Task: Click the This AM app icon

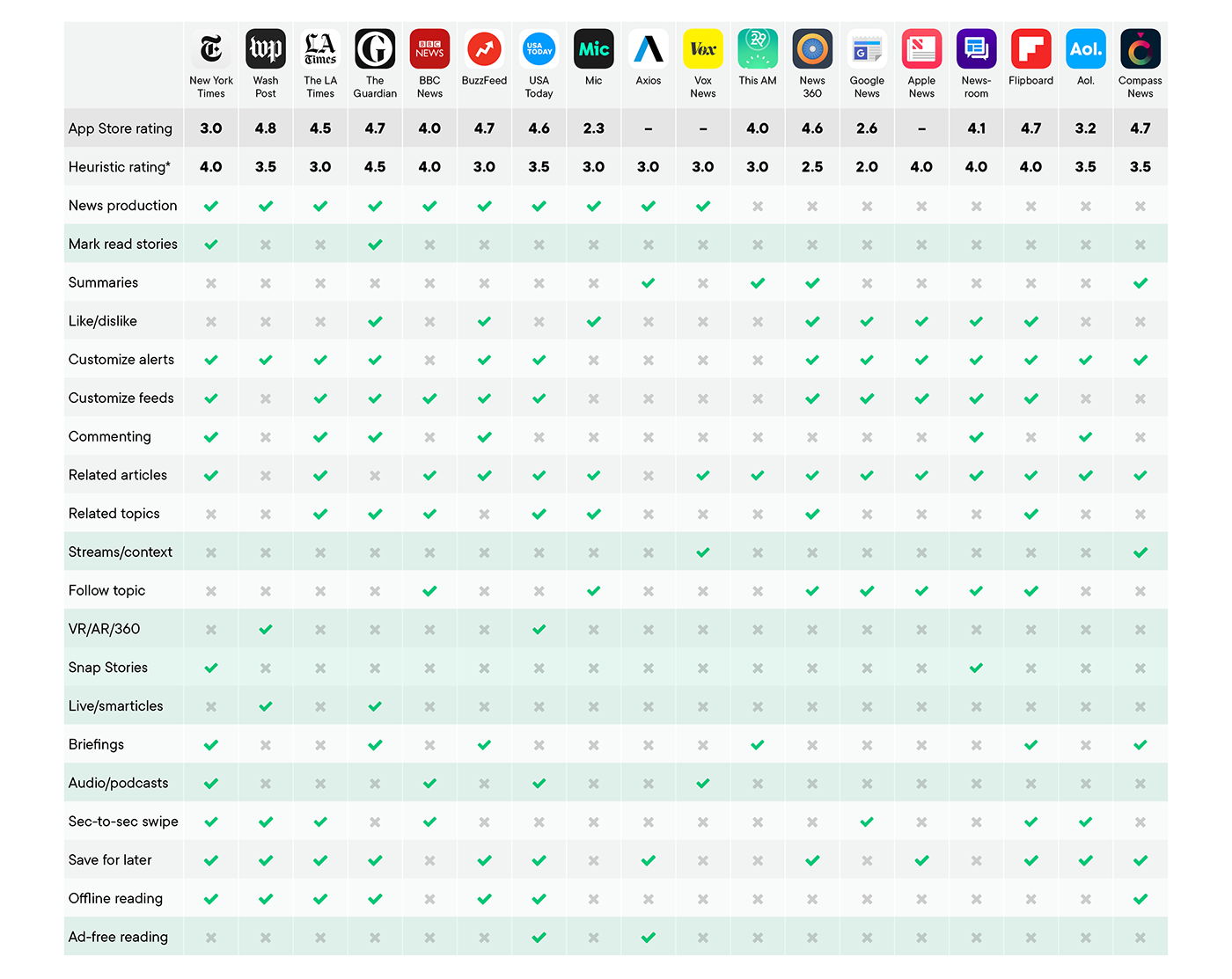Action: (x=758, y=49)
